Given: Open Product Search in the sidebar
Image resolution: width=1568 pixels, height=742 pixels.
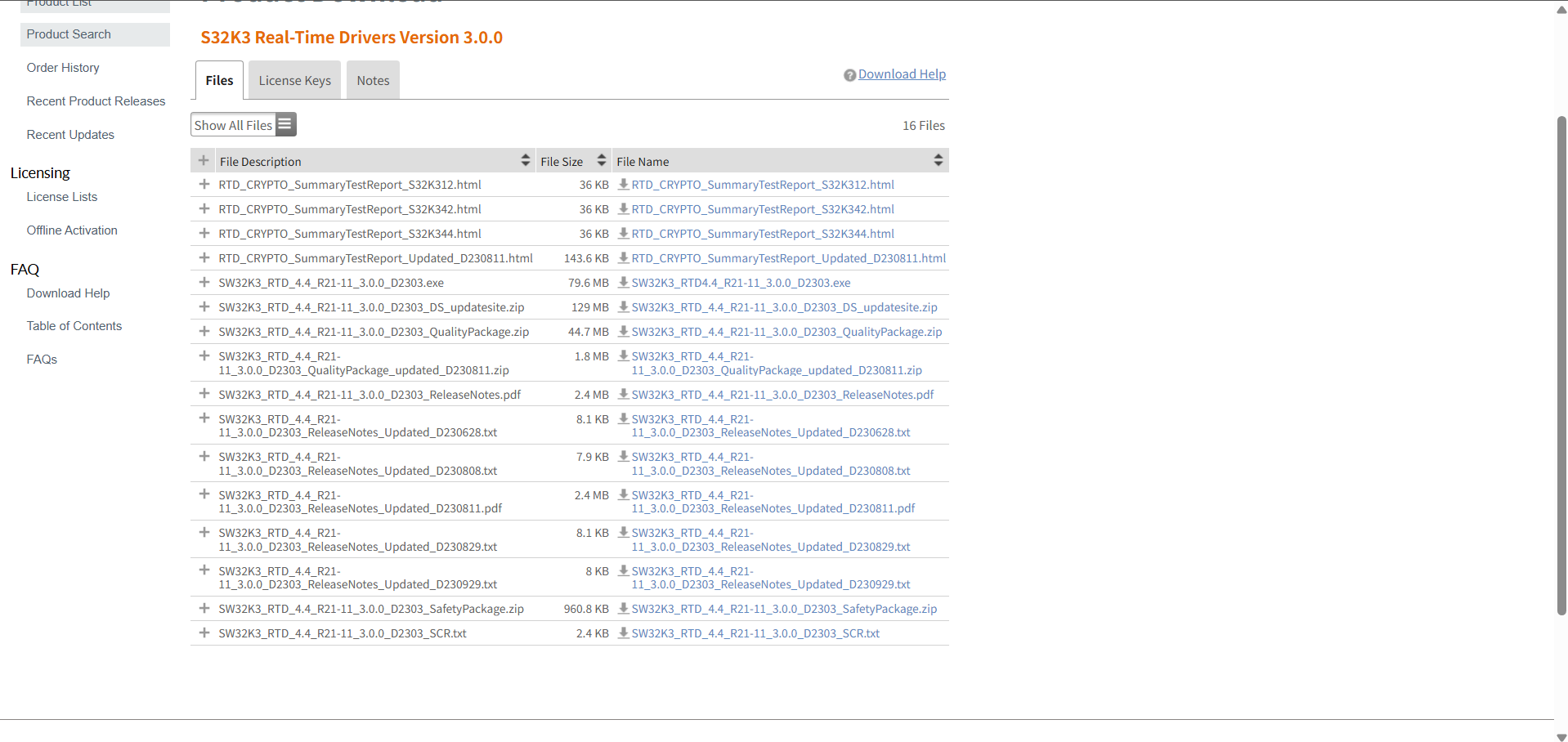Looking at the screenshot, I should tap(95, 34).
